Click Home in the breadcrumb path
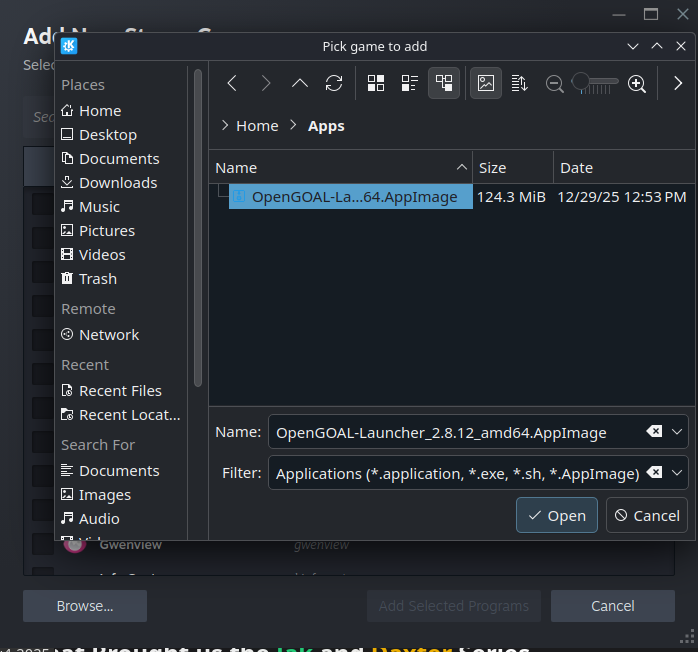 (257, 126)
